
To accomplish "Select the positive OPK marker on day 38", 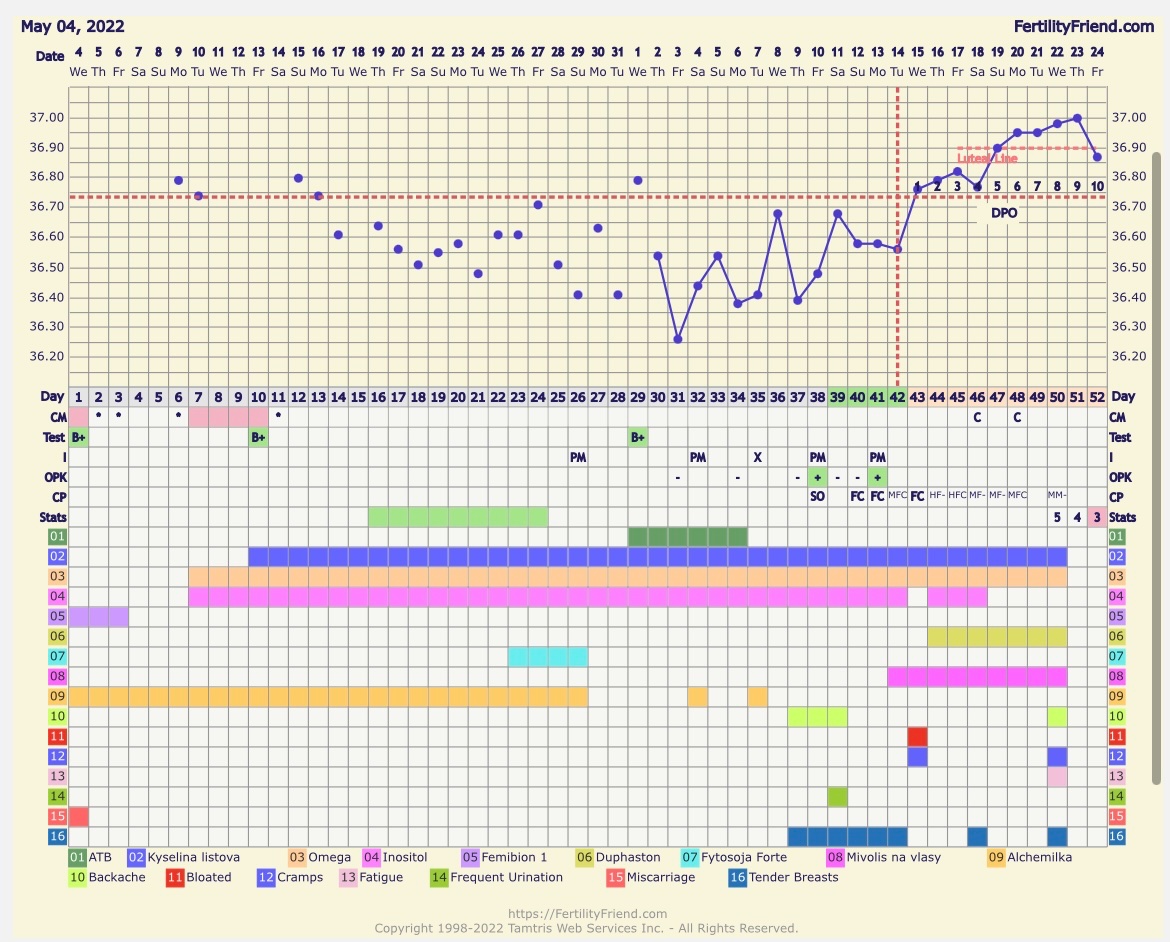I will (817, 477).
